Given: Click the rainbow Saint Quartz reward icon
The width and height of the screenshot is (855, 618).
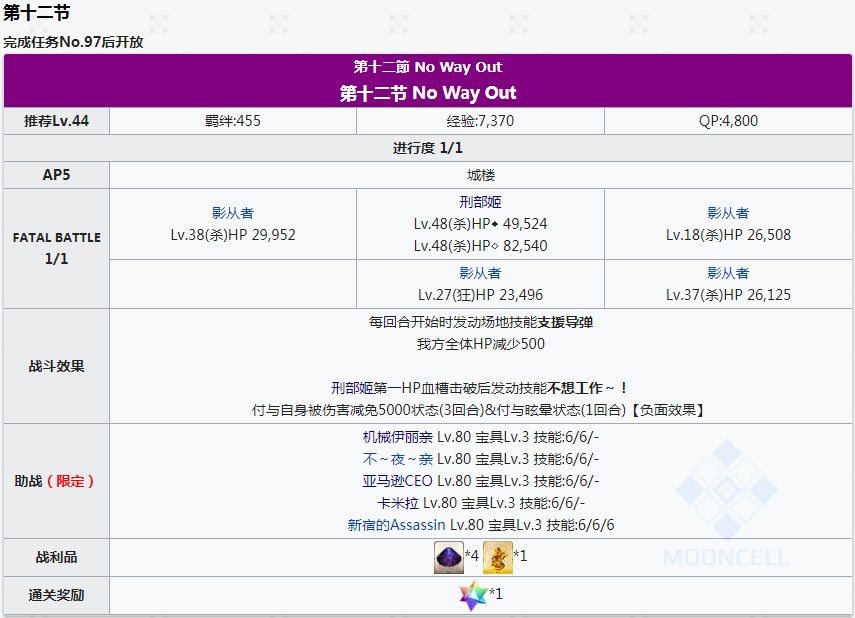Looking at the screenshot, I should pos(472,596).
